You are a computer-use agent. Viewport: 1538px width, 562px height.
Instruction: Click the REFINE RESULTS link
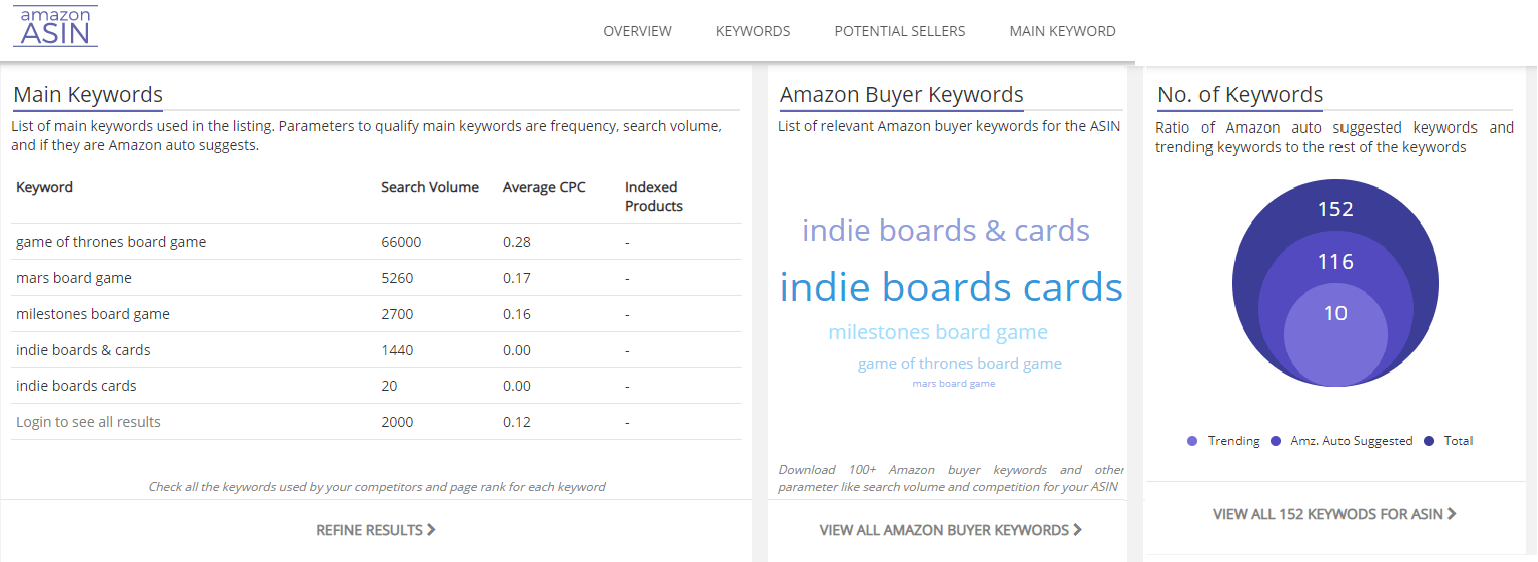click(x=376, y=530)
